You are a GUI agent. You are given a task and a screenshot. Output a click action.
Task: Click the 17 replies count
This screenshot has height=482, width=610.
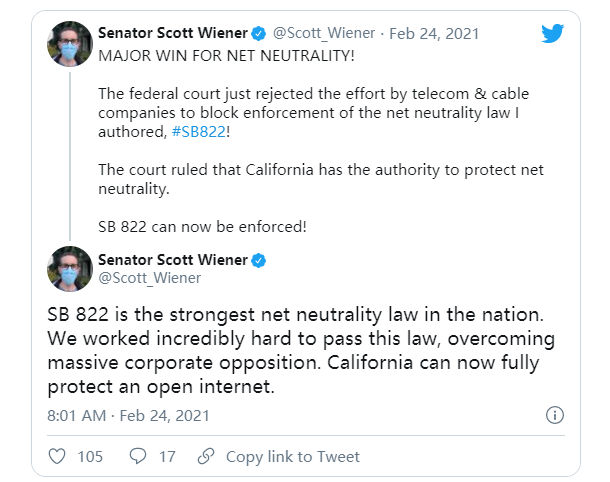point(167,457)
